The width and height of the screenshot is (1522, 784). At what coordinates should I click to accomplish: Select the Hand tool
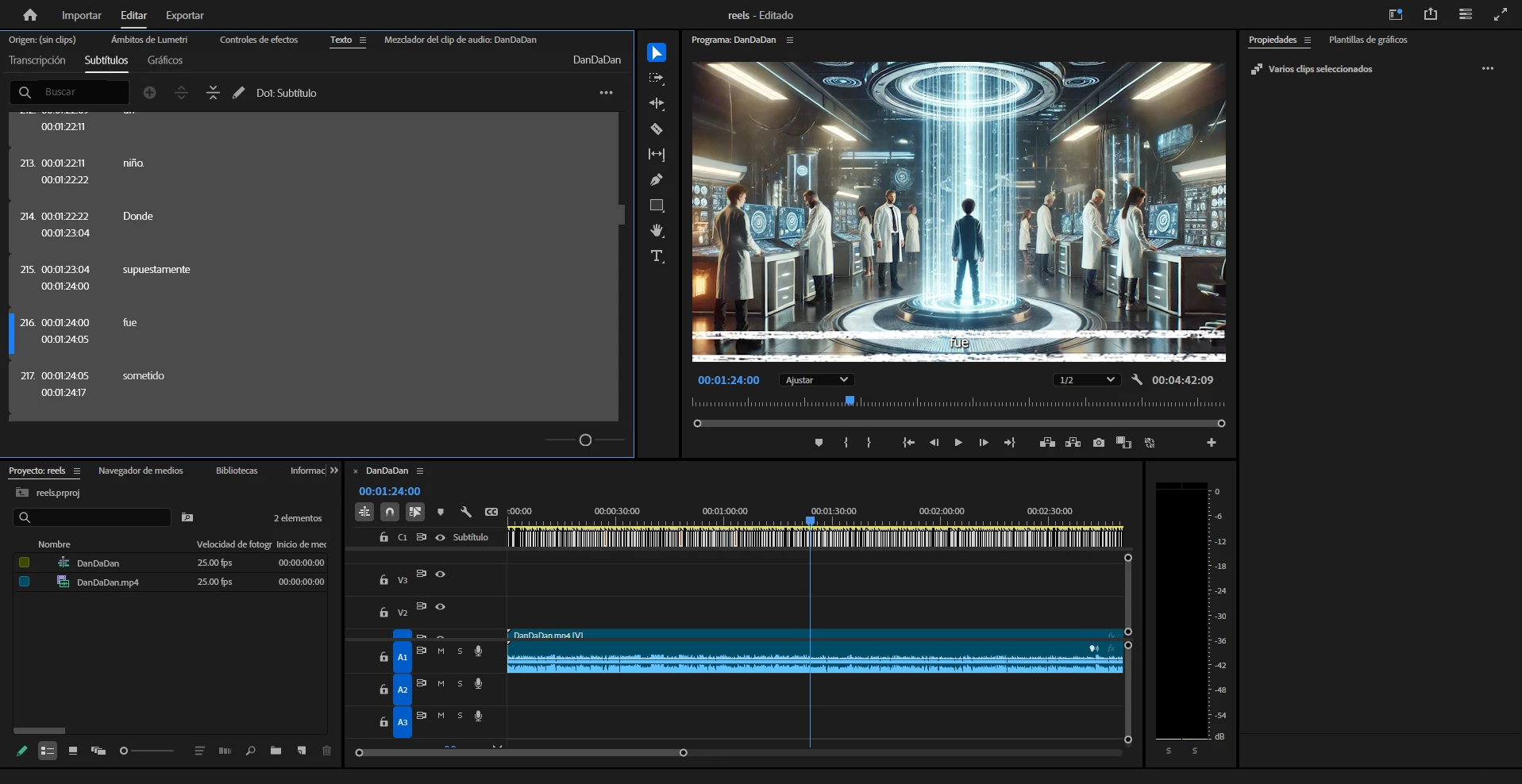657,231
